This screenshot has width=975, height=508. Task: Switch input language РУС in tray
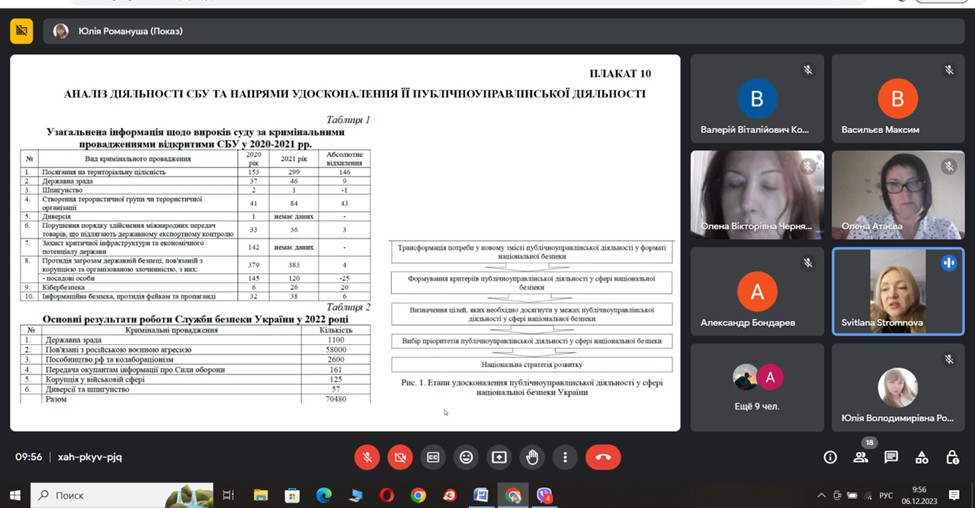(886, 496)
